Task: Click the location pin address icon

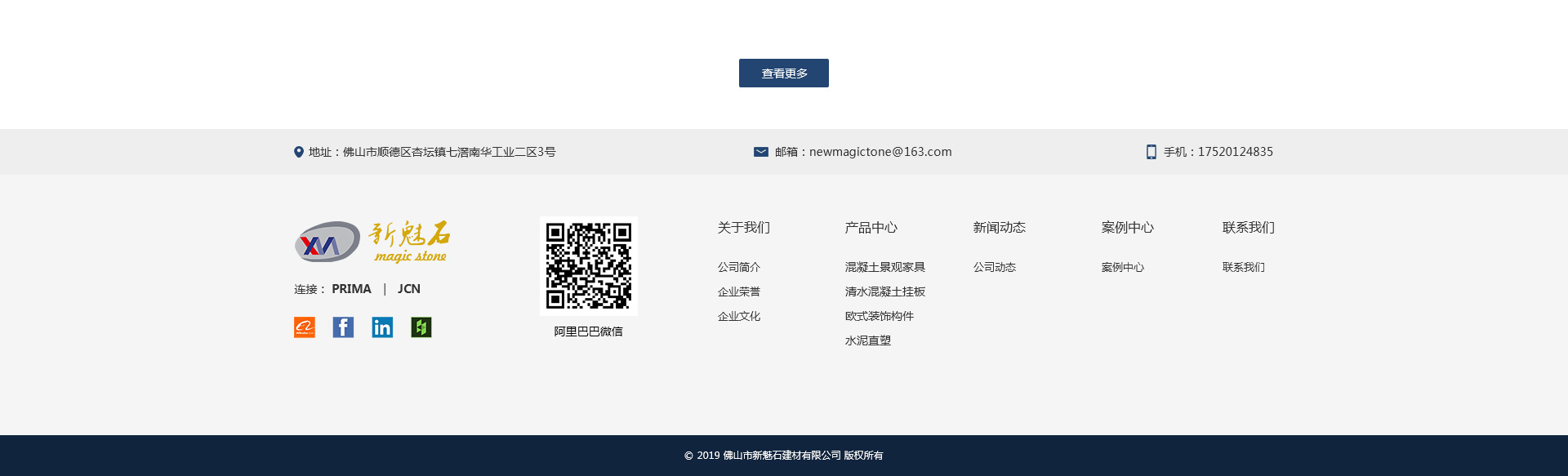Action: (299, 152)
